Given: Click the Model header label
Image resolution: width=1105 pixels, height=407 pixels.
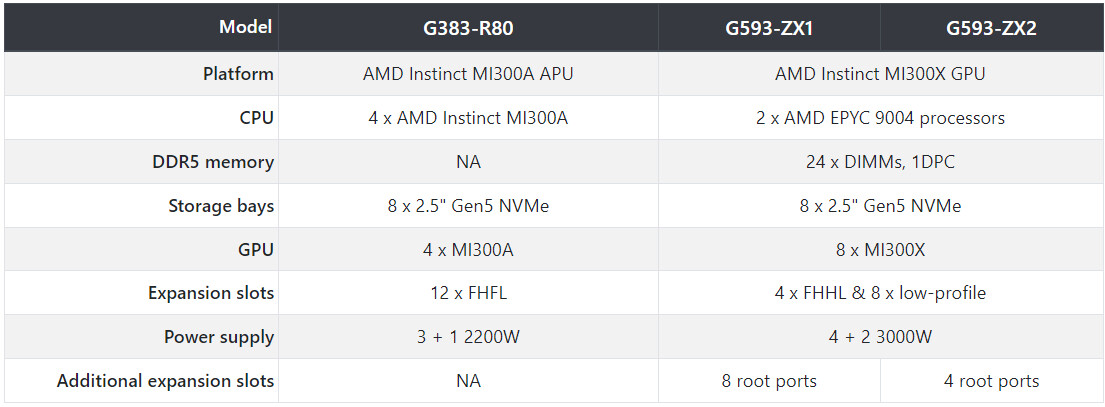Looking at the screenshot, I should (245, 27).
